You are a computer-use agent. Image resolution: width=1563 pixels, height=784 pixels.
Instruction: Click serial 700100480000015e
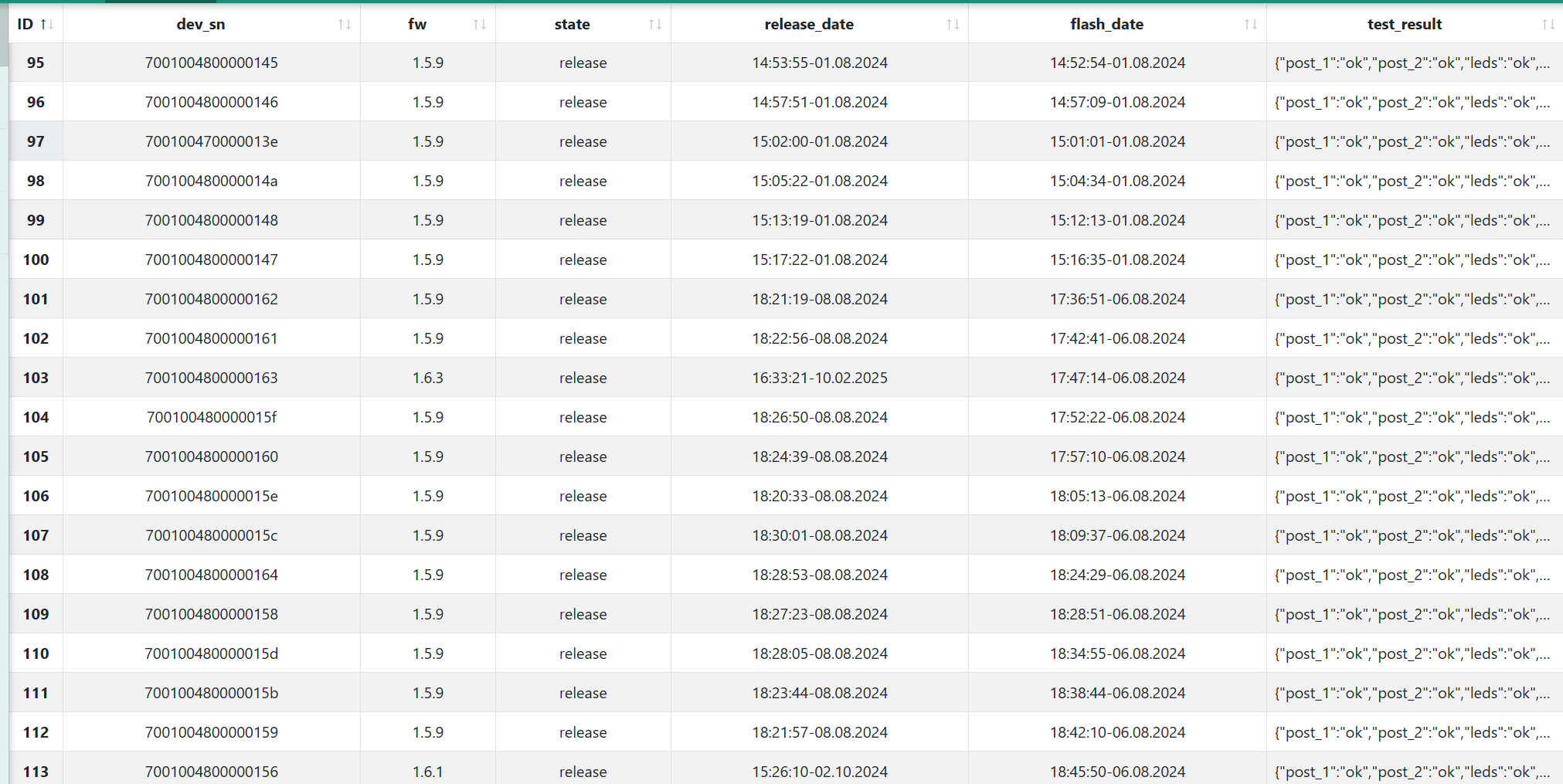(x=212, y=496)
